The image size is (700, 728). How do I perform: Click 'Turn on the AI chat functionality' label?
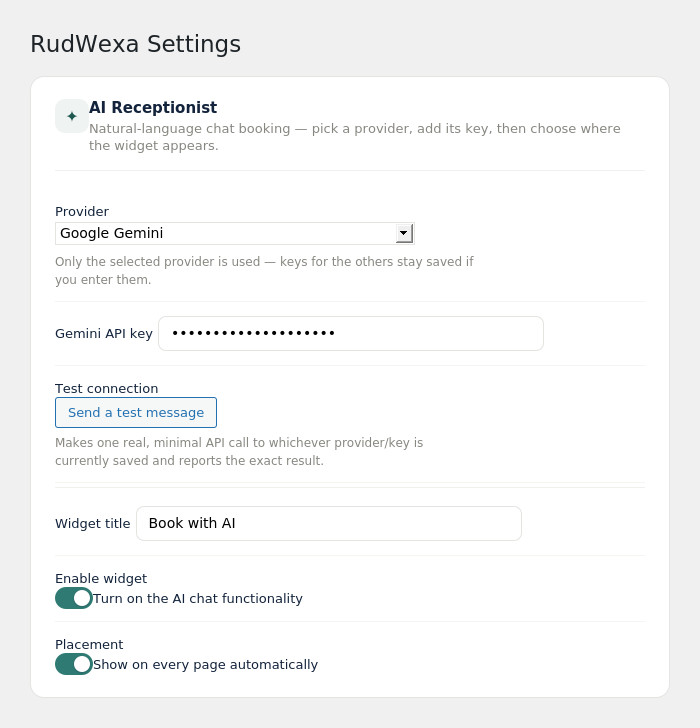click(198, 598)
